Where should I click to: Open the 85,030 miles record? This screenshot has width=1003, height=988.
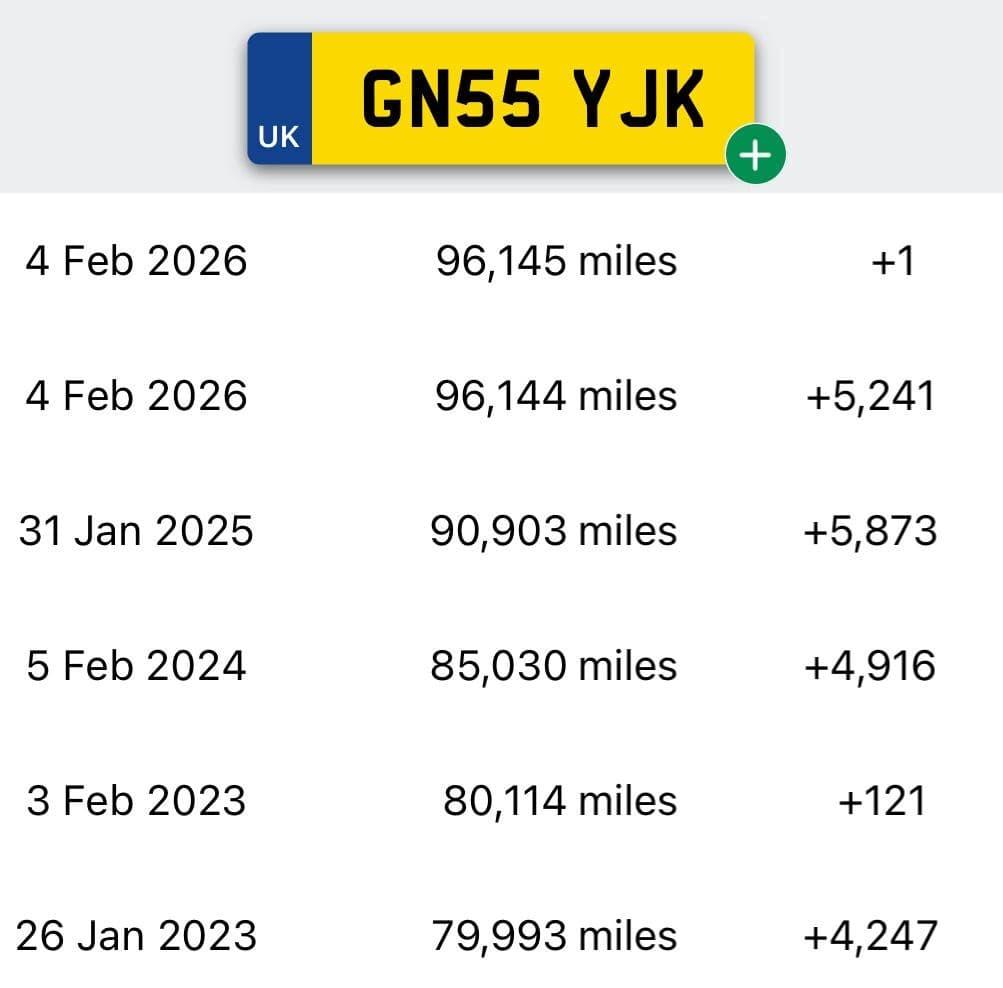tap(553, 666)
